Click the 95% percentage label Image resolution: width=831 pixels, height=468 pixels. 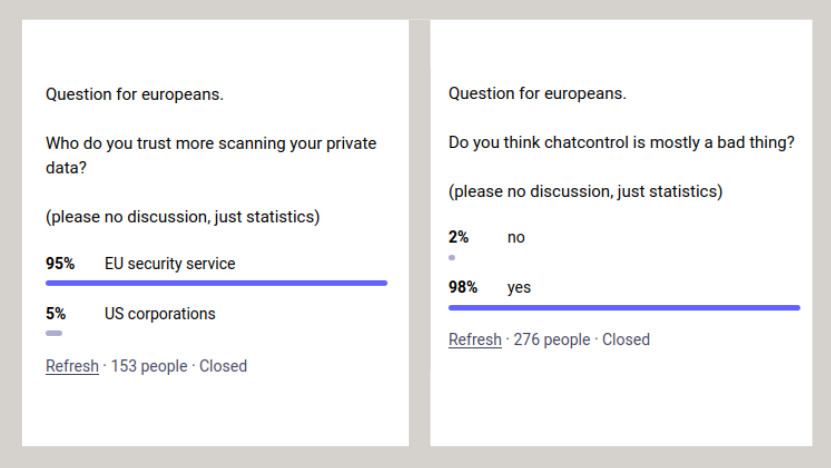(x=60, y=264)
